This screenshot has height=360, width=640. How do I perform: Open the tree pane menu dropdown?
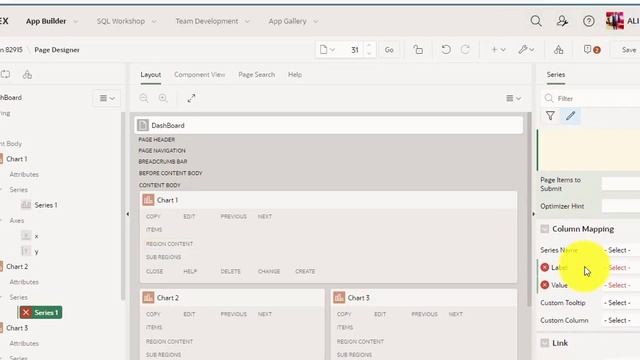pos(107,98)
